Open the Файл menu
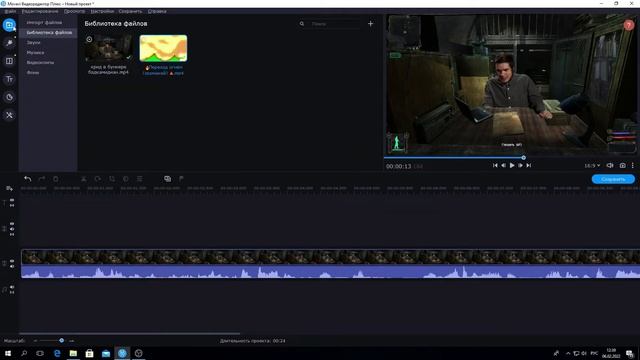640x360 pixels. click(x=10, y=11)
